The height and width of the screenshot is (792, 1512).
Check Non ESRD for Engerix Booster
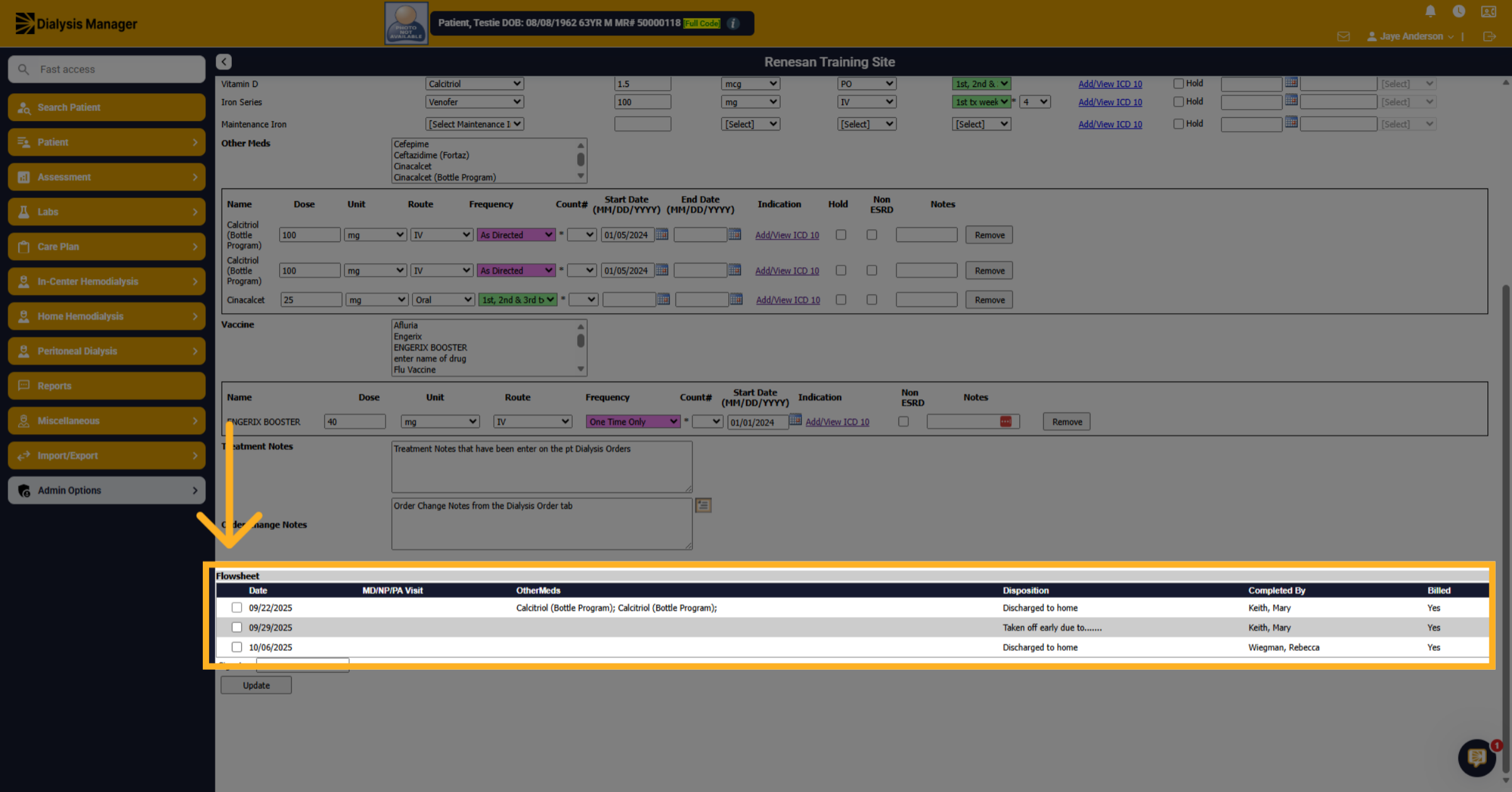(903, 422)
